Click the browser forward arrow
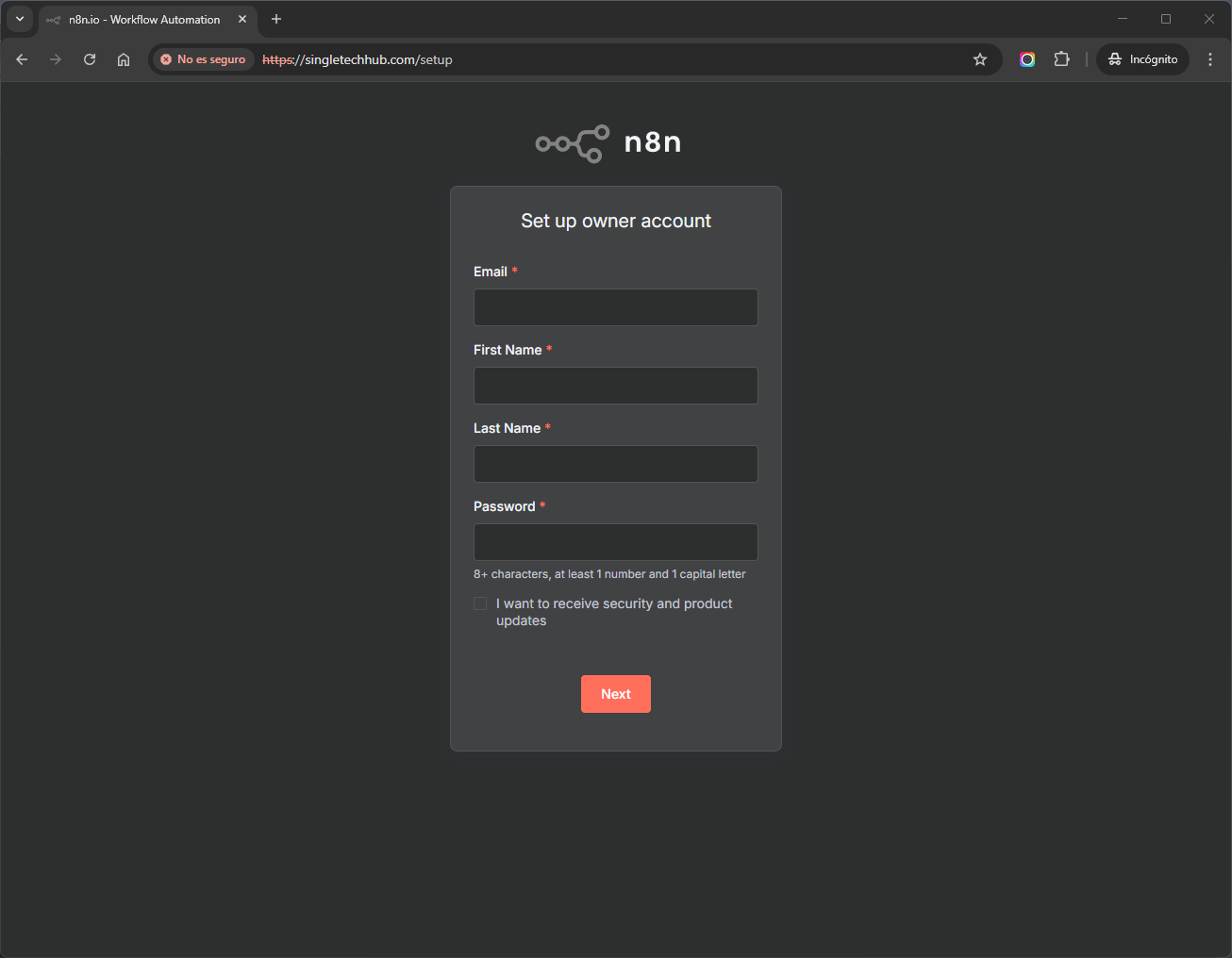This screenshot has height=958, width=1232. 56,59
